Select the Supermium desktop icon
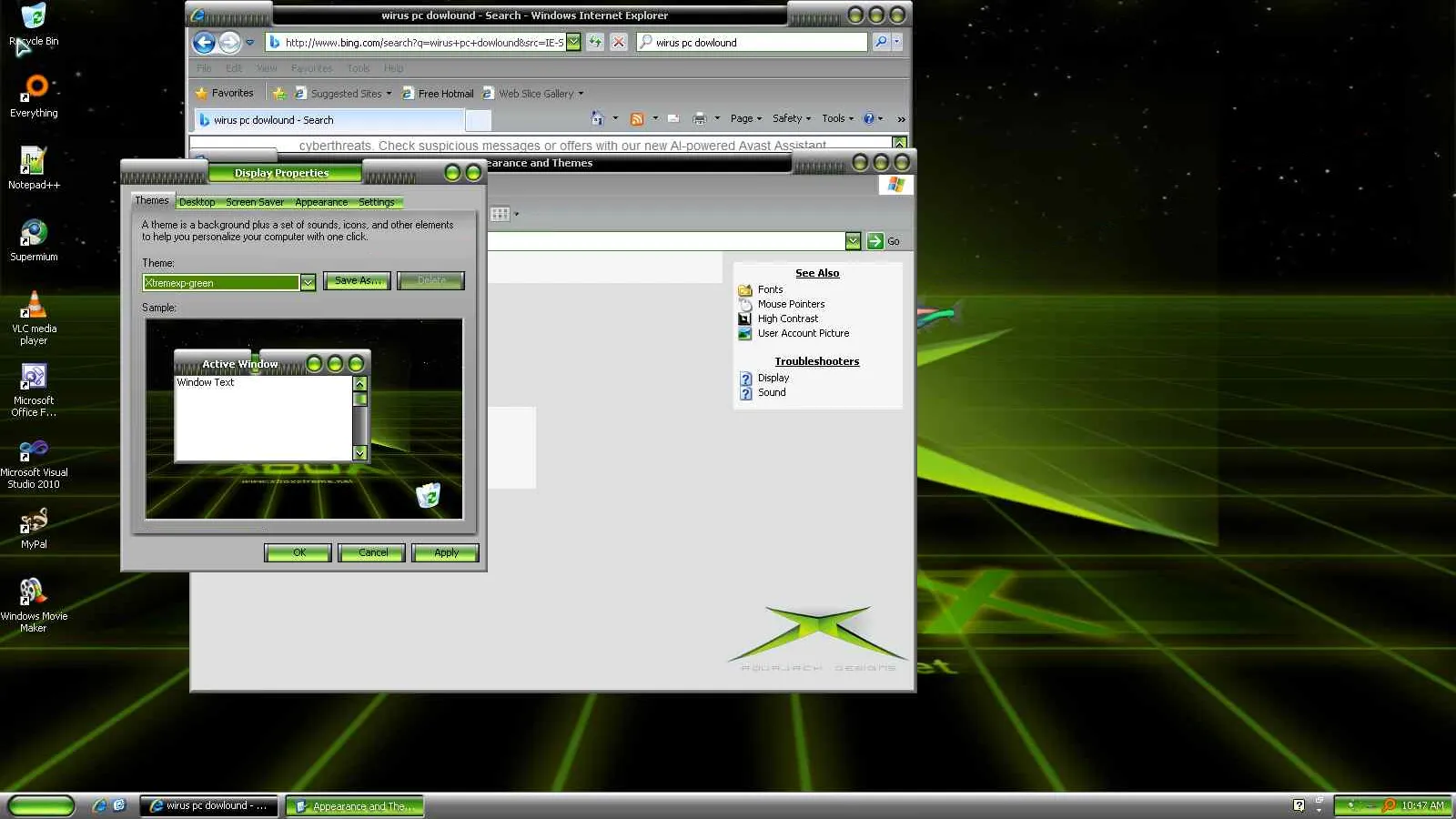The height and width of the screenshot is (819, 1456). [x=34, y=240]
